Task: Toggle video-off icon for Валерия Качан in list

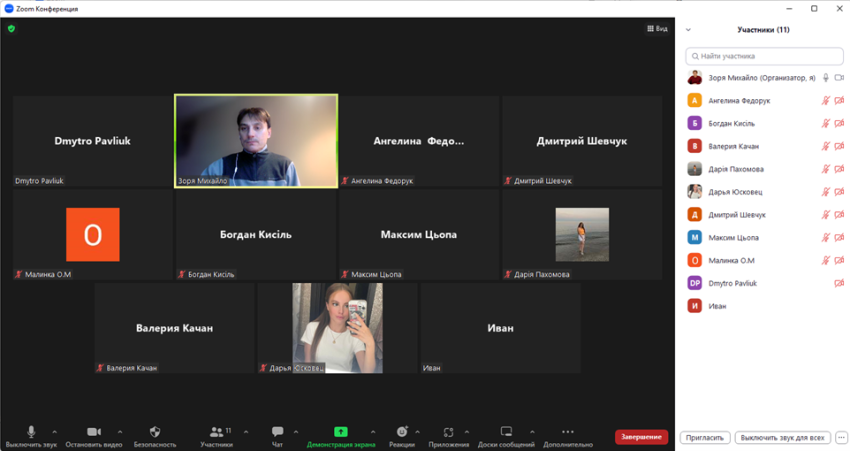Action: 839,146
